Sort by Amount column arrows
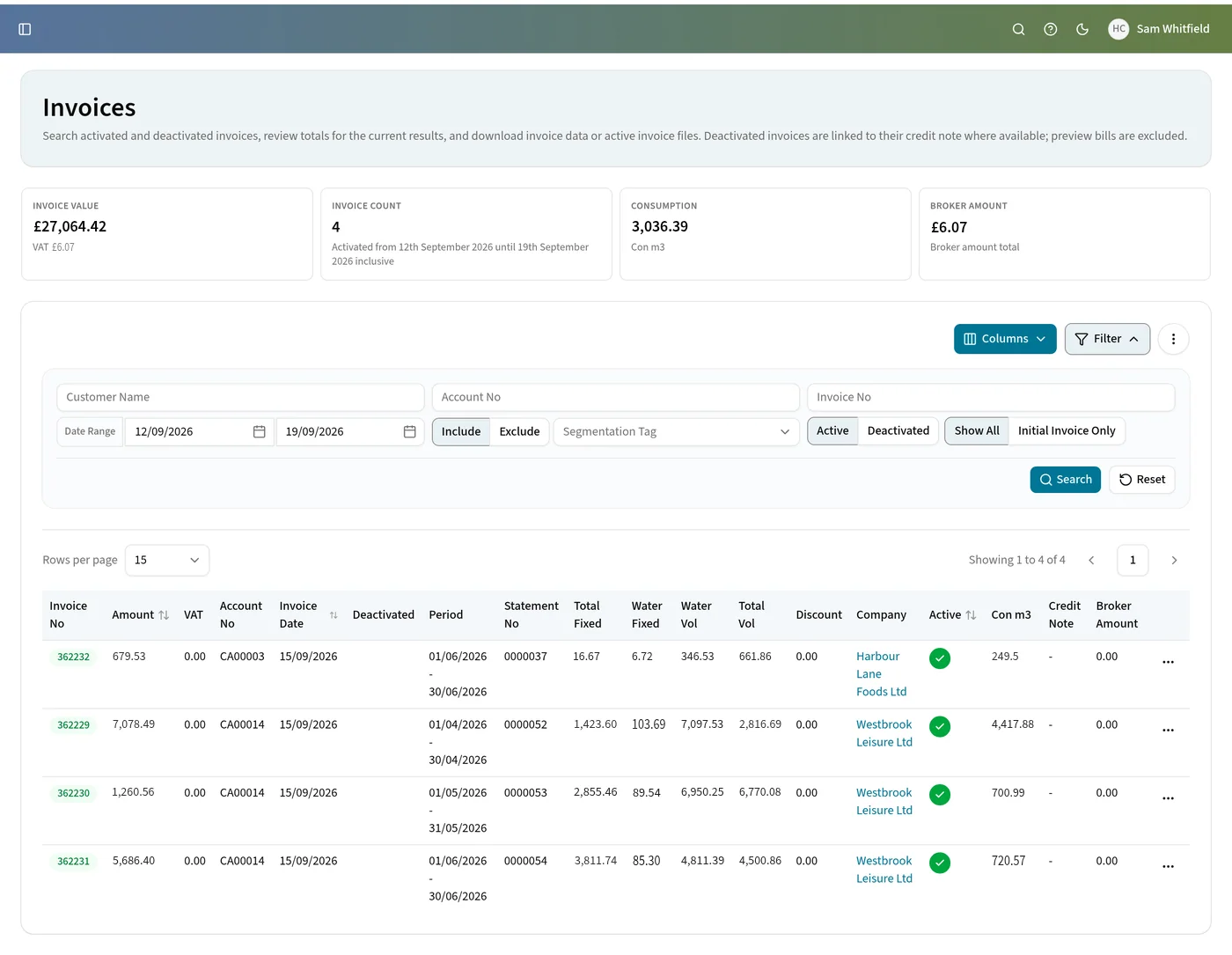This screenshot has width=1232, height=955. click(x=164, y=615)
